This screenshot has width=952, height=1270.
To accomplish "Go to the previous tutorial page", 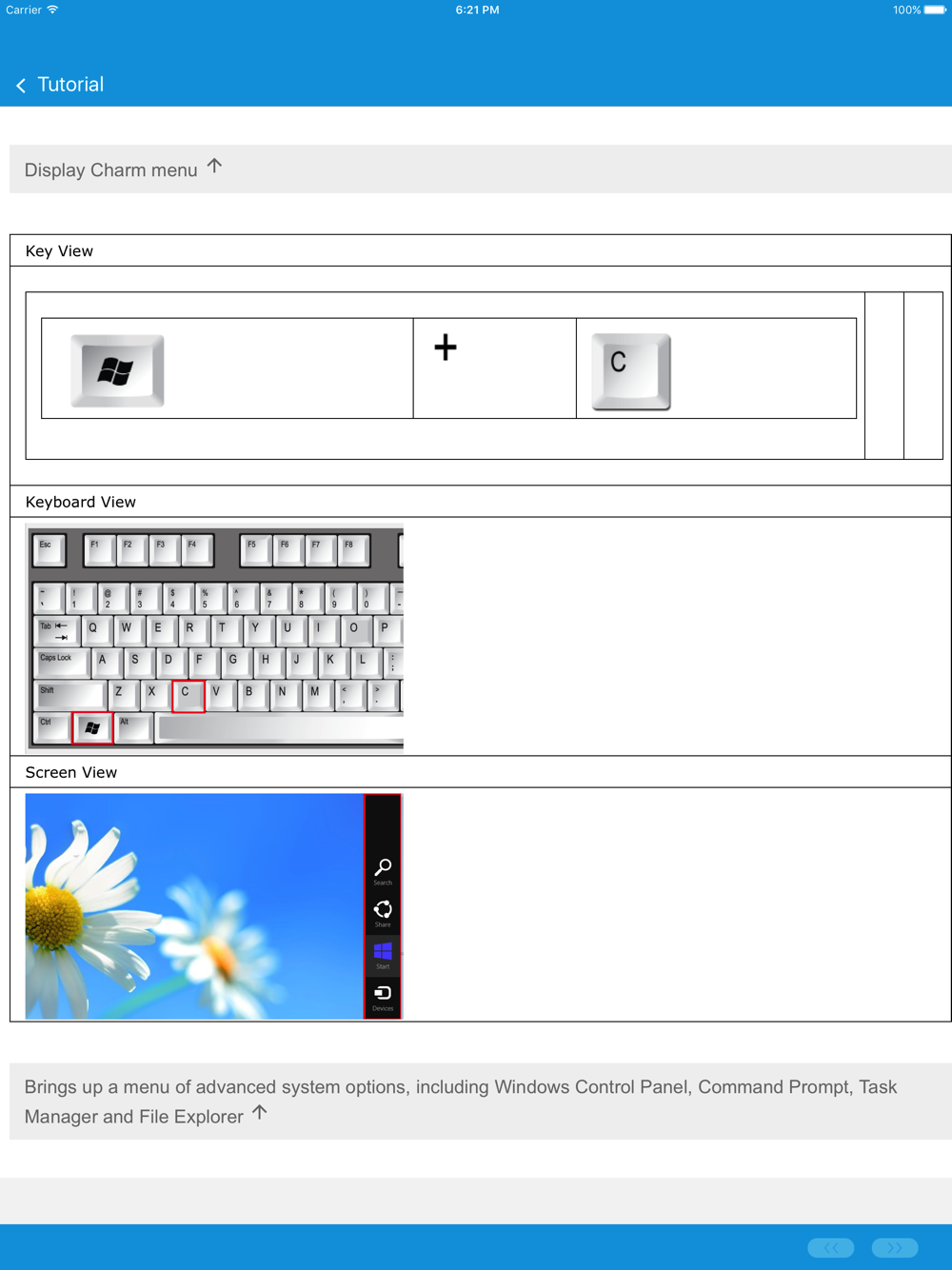I will coord(831,1247).
